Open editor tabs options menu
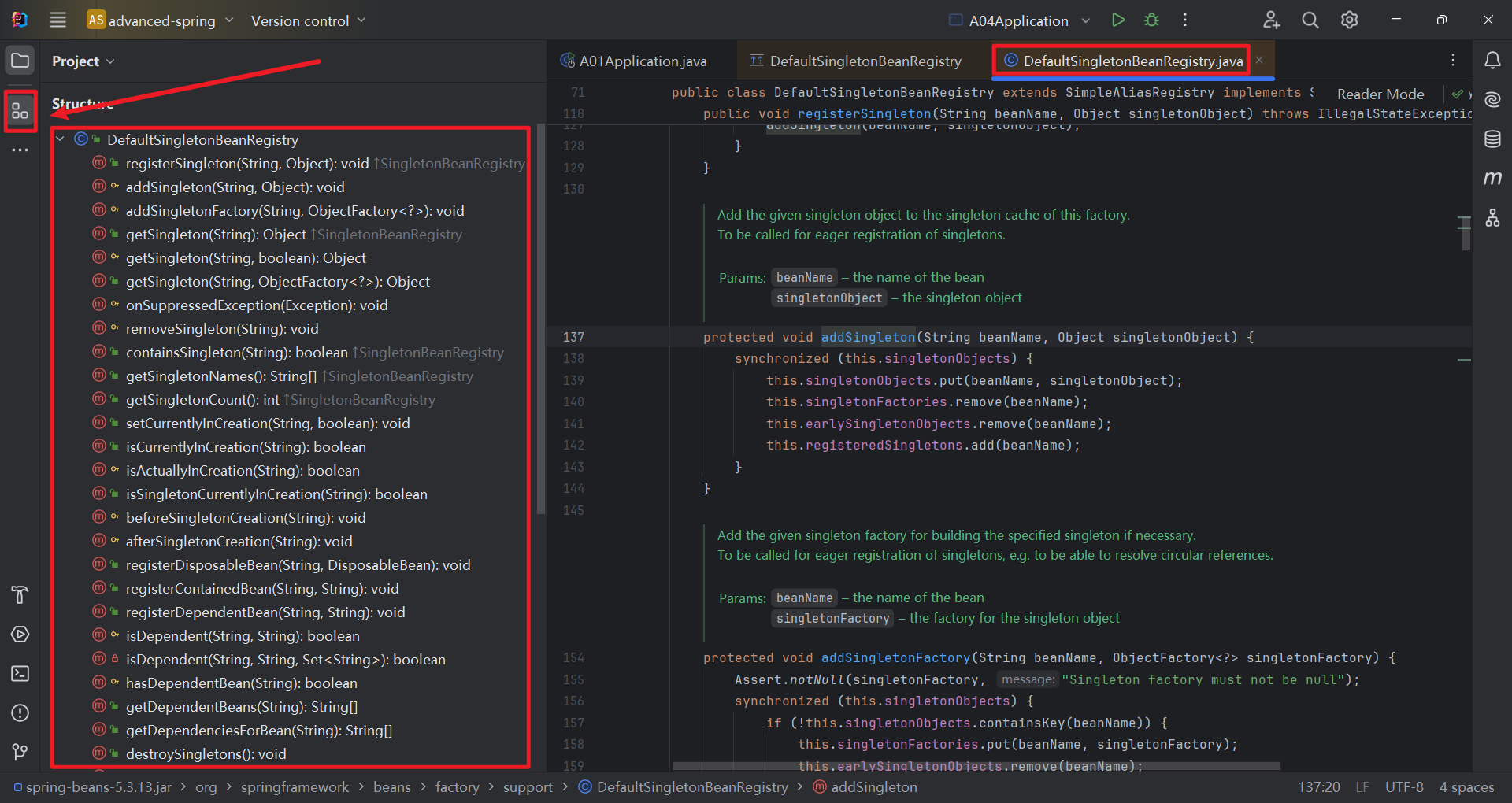Viewport: 1512px width, 803px height. point(1453,61)
